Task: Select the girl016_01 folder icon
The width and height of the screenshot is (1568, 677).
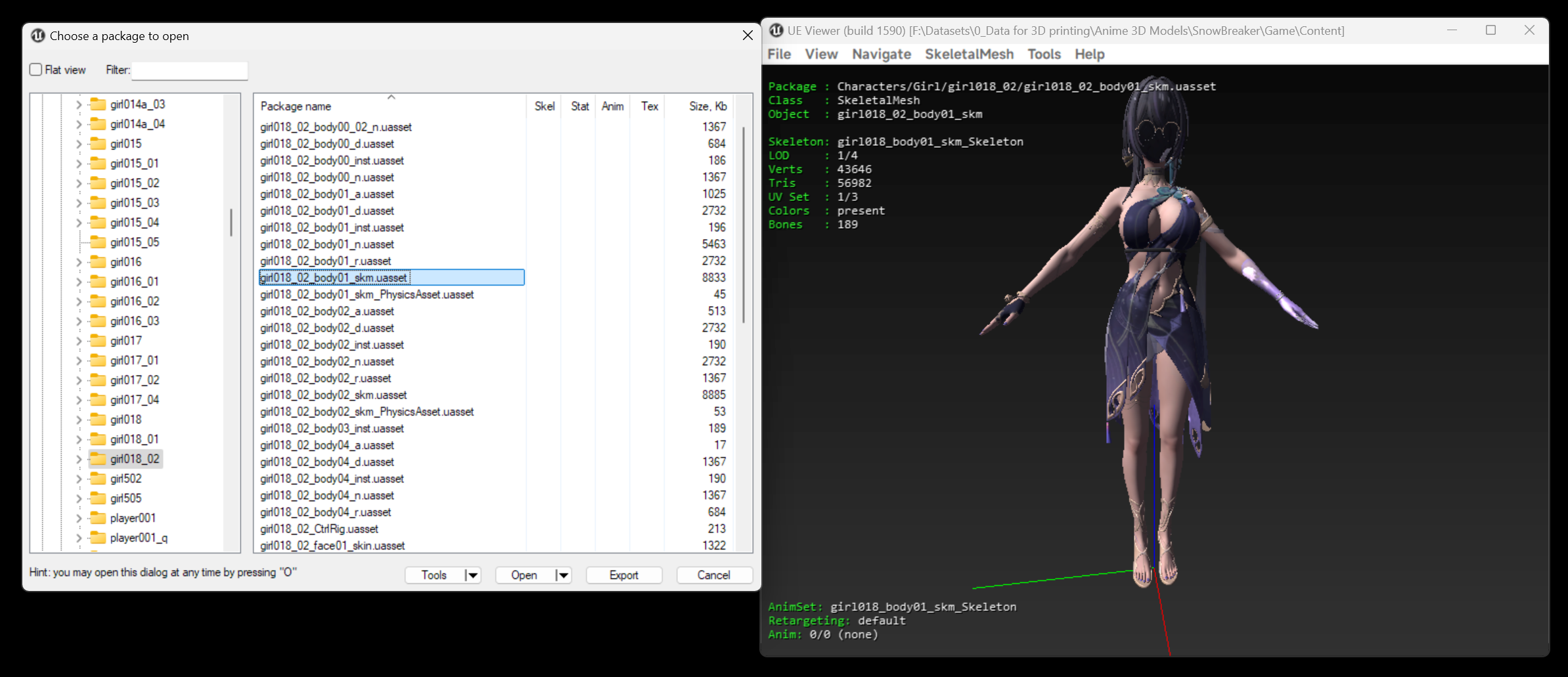Action: (x=98, y=281)
